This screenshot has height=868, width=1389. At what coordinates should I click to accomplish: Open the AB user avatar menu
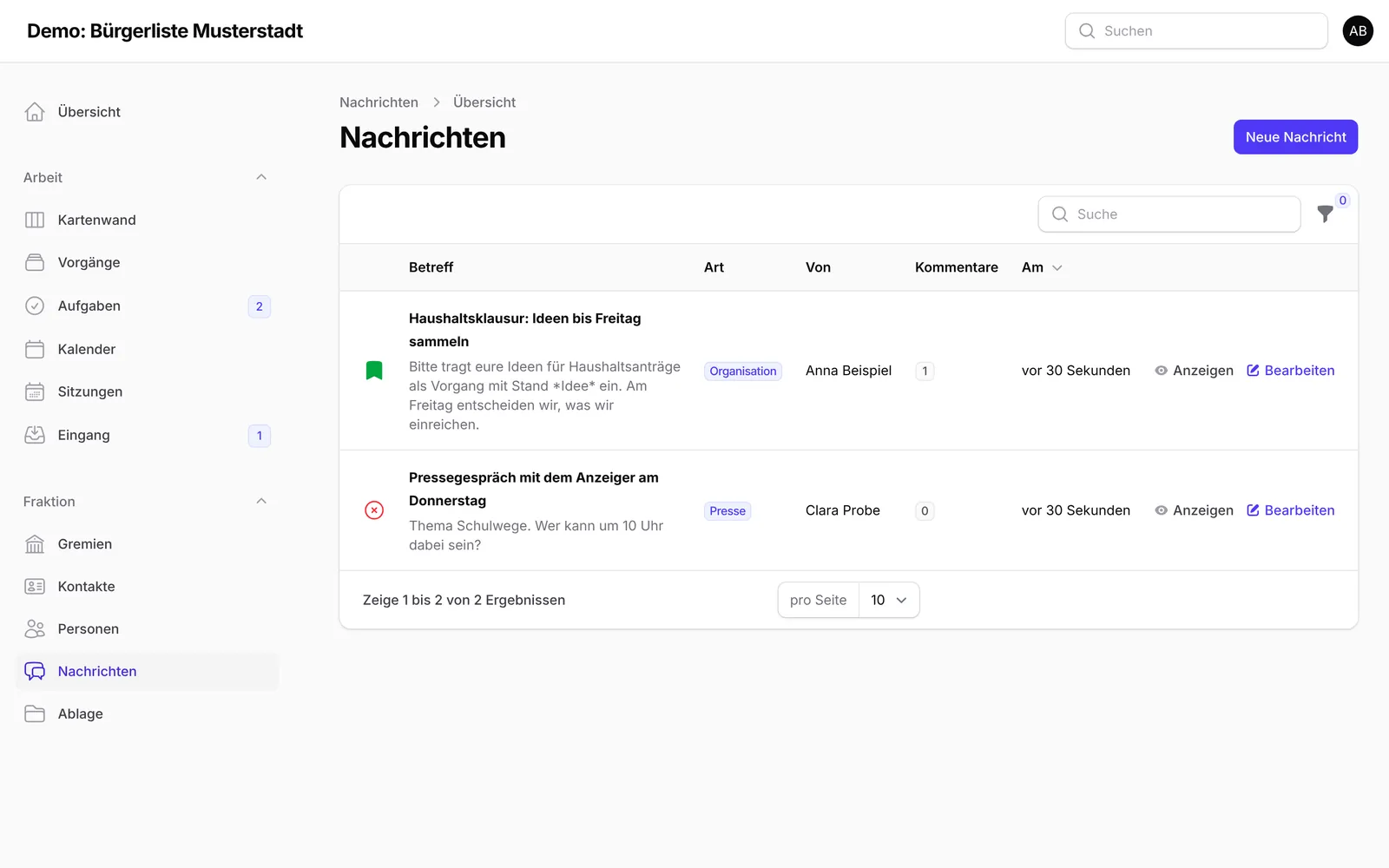[x=1358, y=31]
